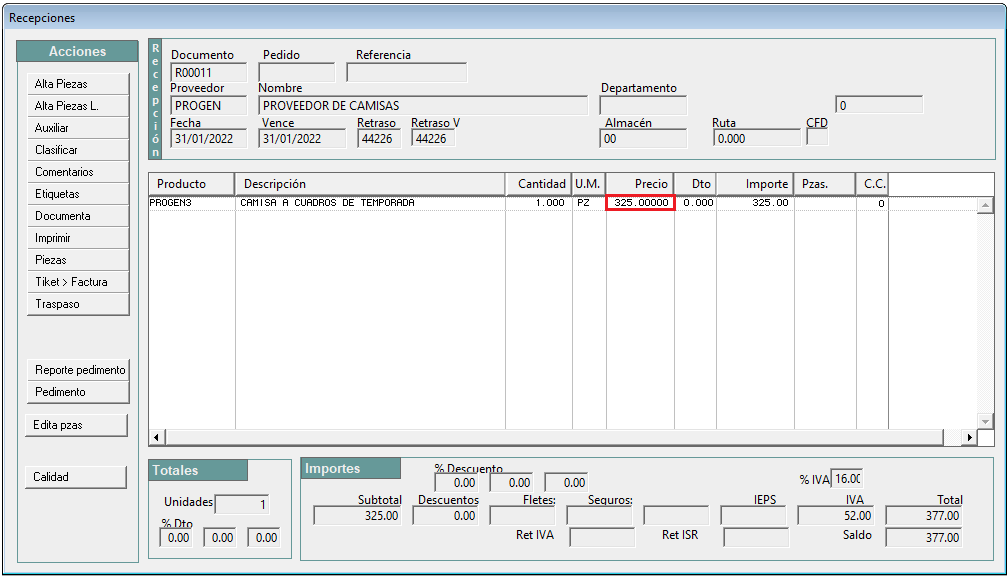The width and height of the screenshot is (1008, 577).
Task: Click the Producto column header
Action: coord(192,184)
